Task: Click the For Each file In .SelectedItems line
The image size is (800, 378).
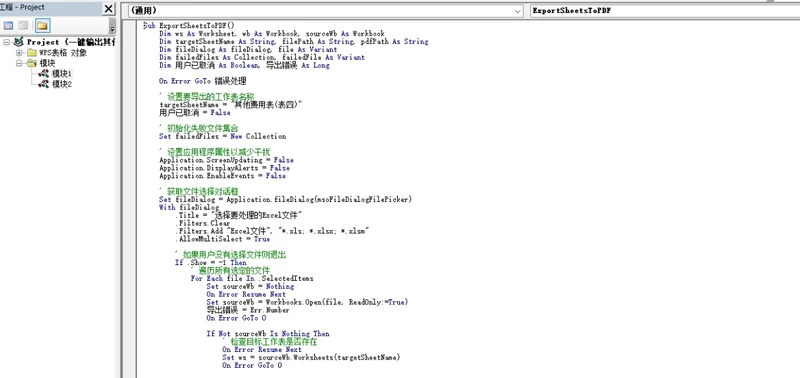Action: 252,279
